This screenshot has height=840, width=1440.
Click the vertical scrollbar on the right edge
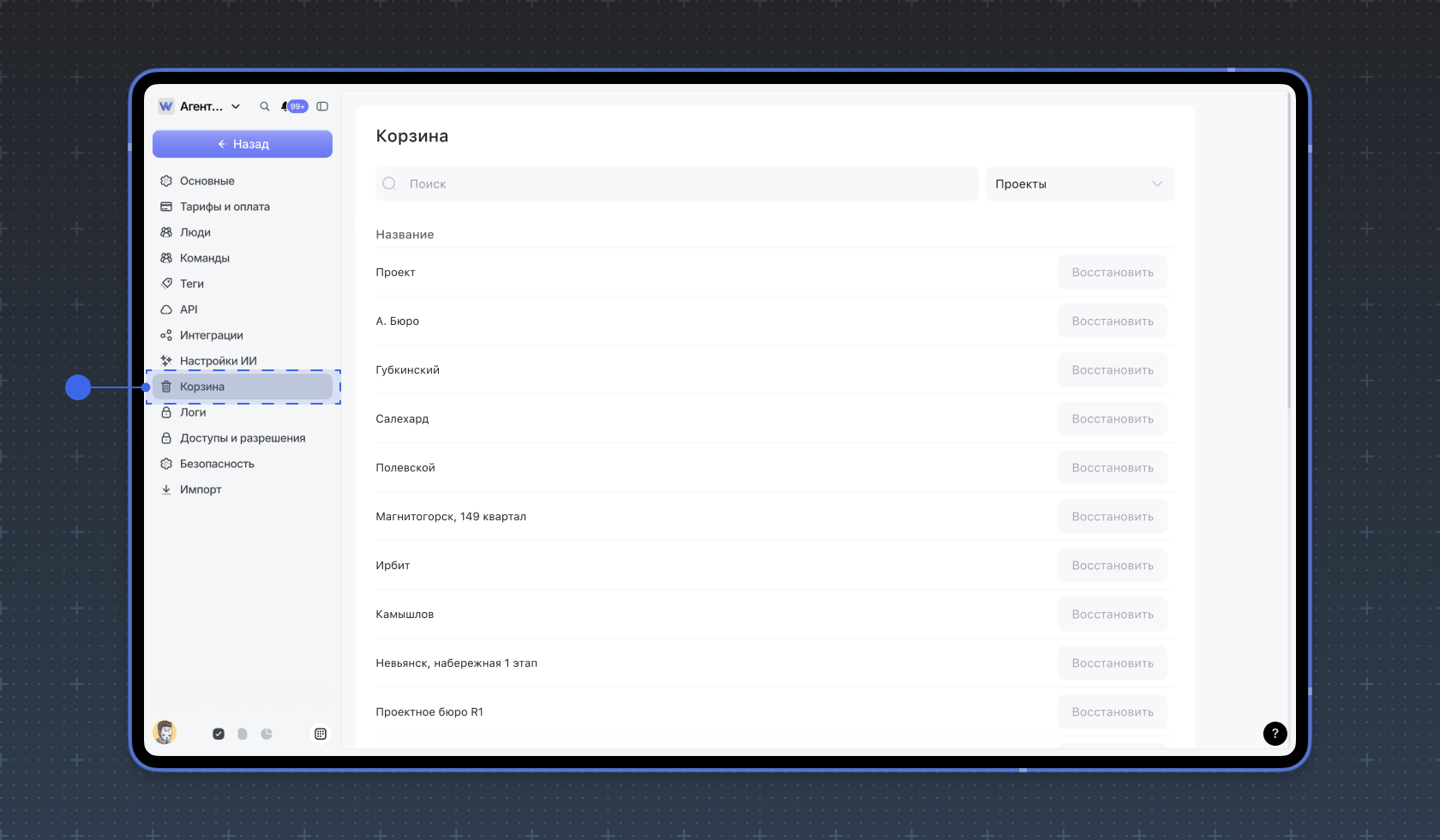(1288, 257)
